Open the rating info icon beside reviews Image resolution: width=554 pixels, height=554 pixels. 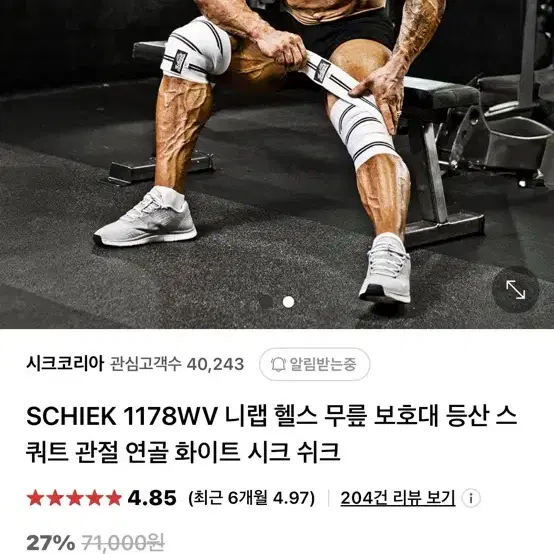coord(471,498)
